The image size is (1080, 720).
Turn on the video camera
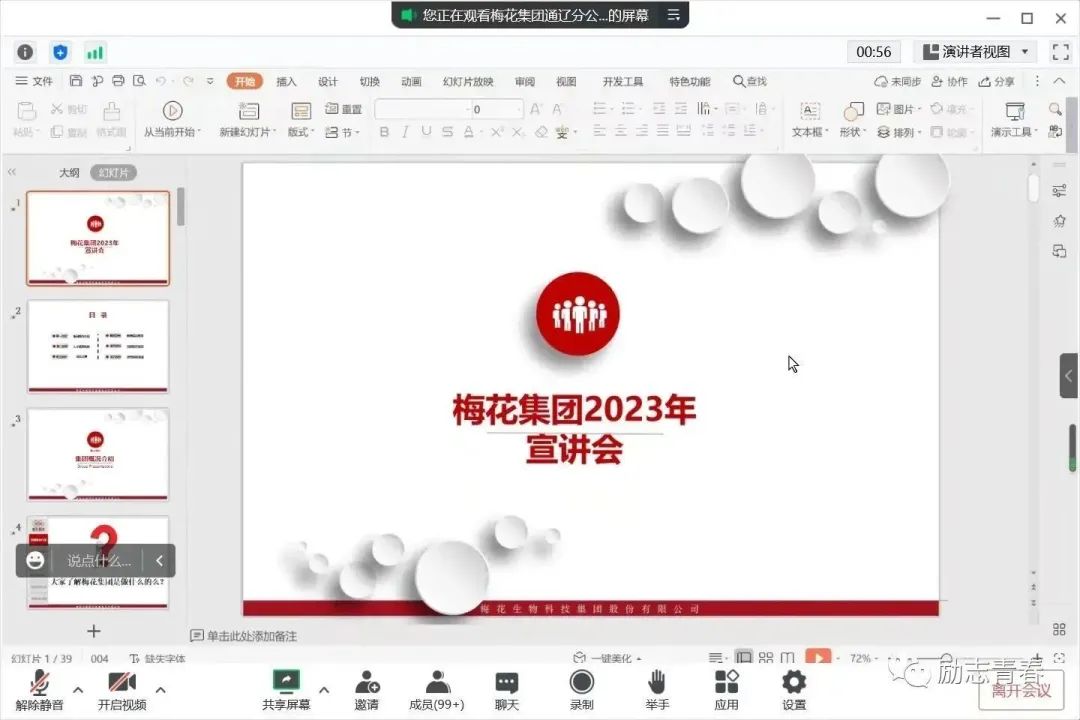tap(122, 682)
